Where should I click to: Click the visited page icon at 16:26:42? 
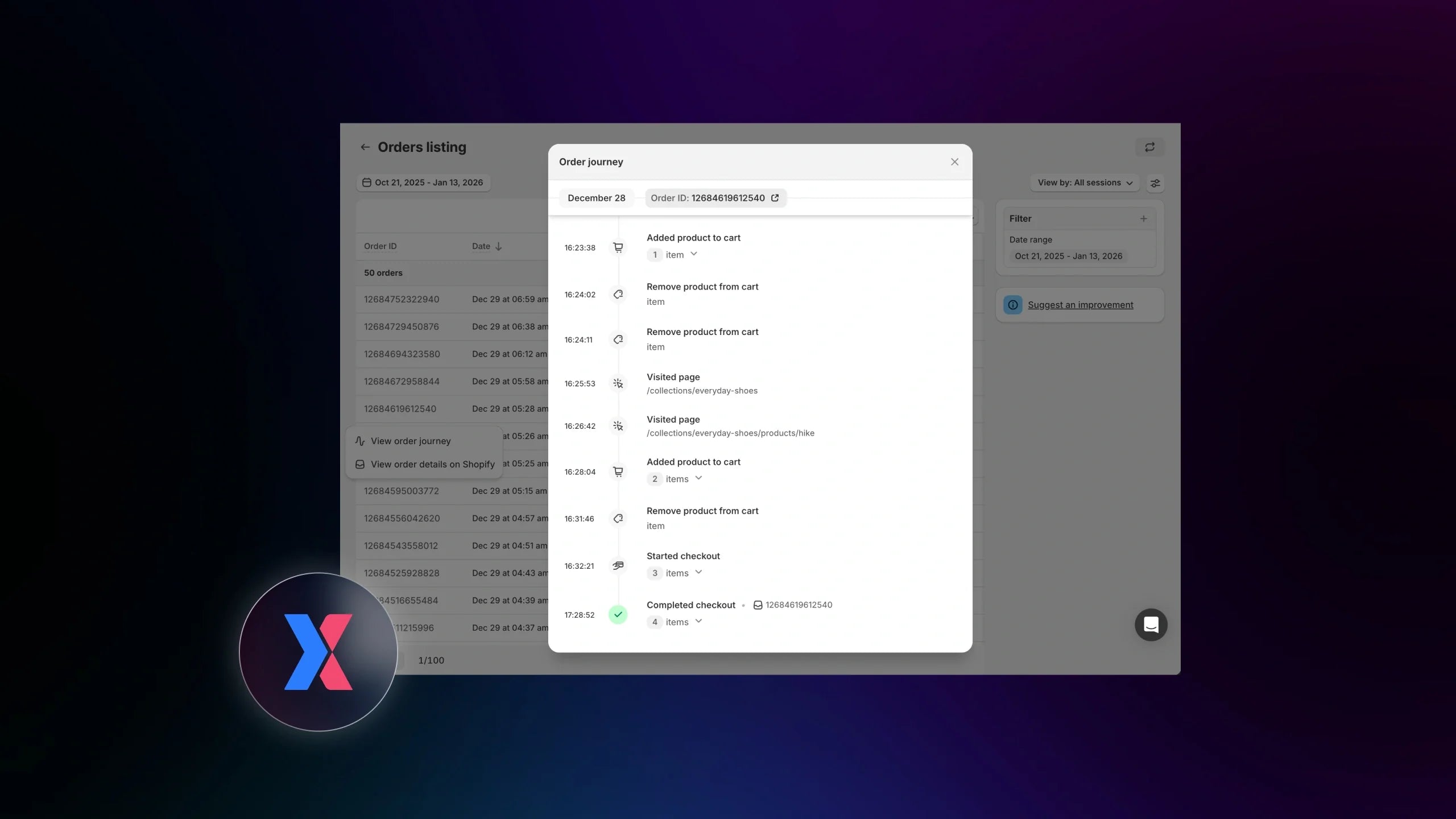618,426
